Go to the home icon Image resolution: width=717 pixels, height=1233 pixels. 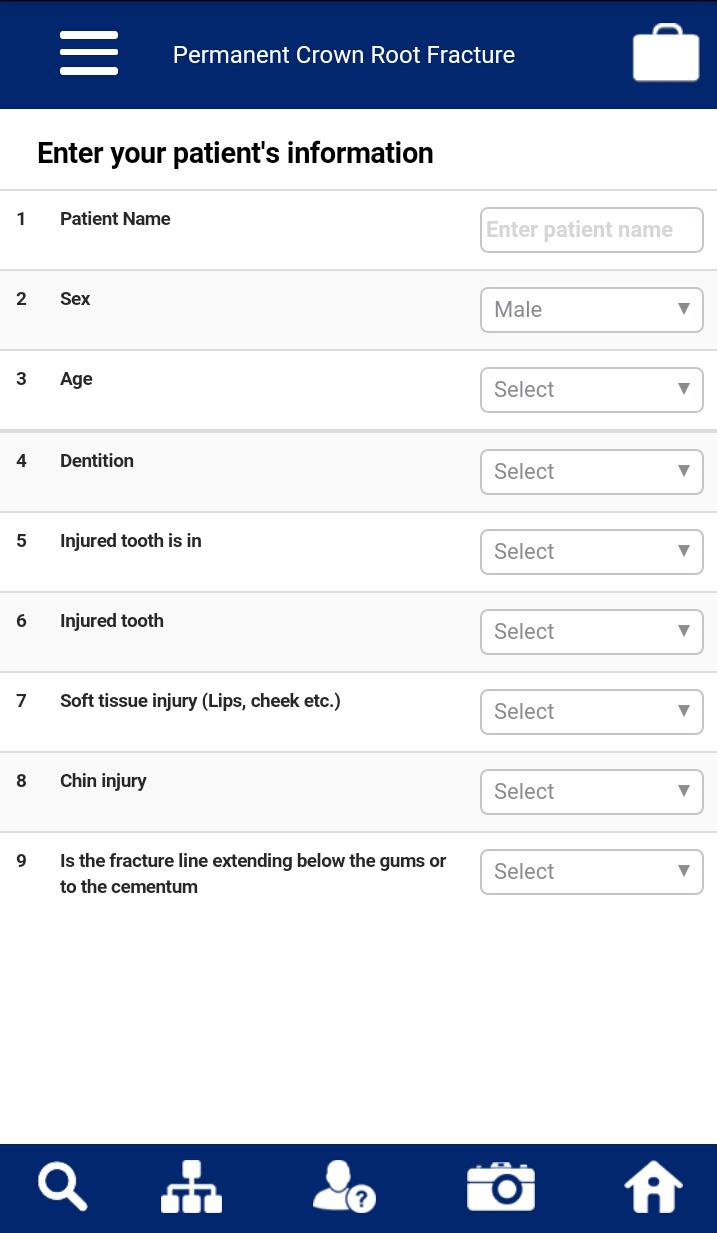pyautogui.click(x=653, y=1187)
